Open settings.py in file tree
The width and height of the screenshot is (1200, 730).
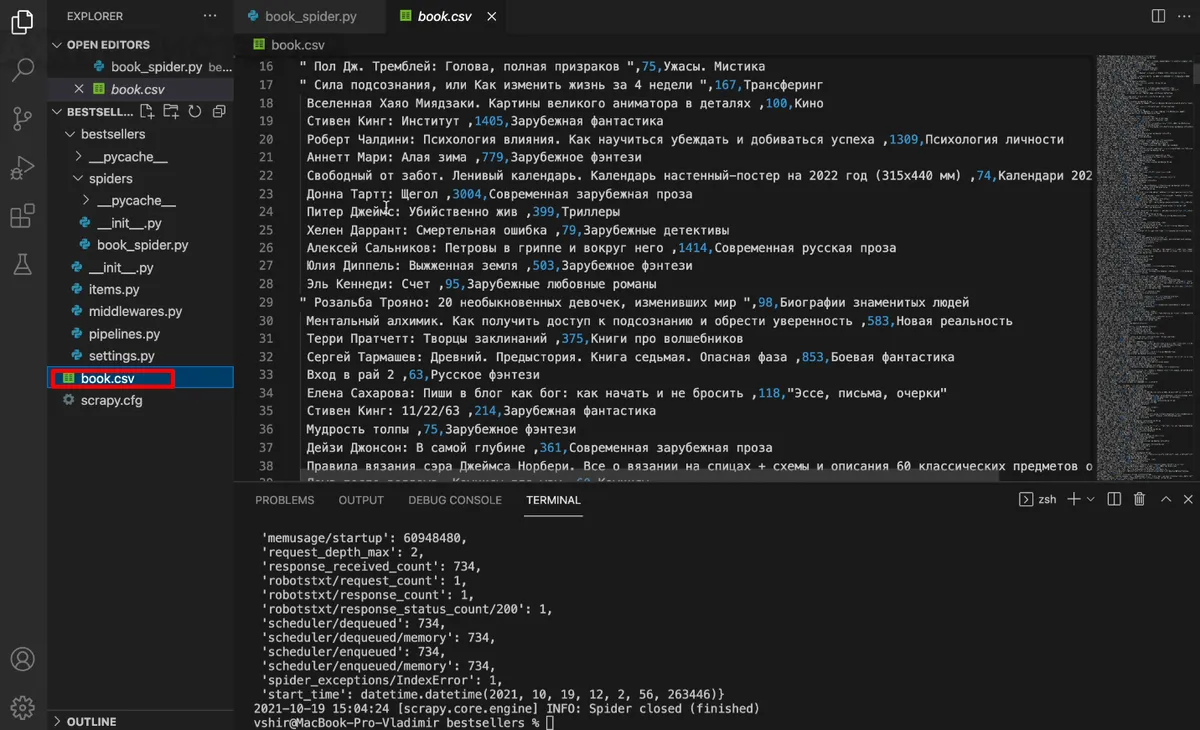pyautogui.click(x=121, y=356)
